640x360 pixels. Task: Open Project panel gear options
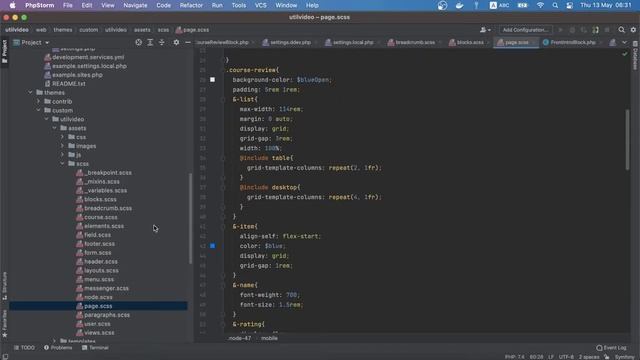(x=176, y=42)
